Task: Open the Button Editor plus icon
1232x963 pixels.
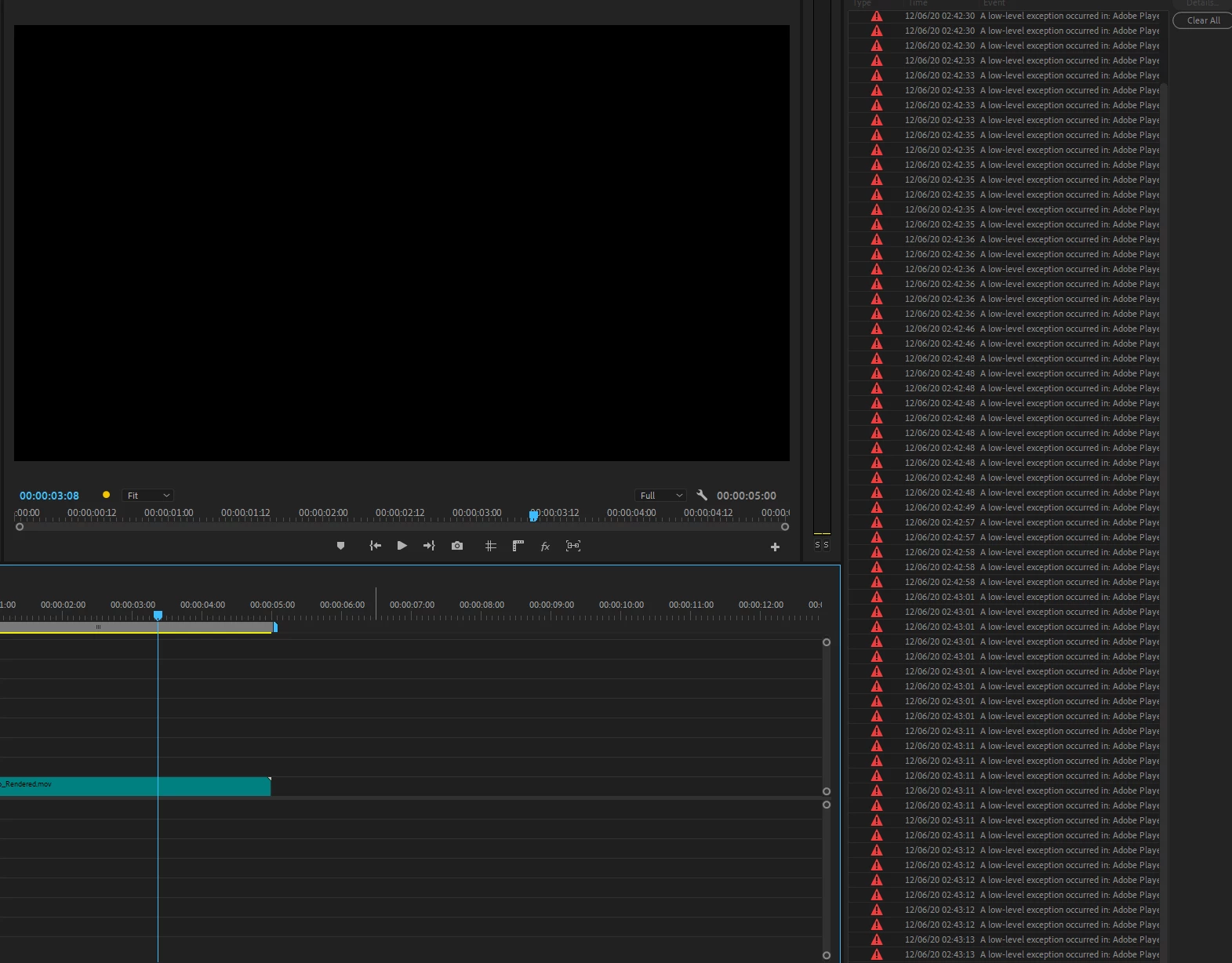Action: click(x=775, y=547)
